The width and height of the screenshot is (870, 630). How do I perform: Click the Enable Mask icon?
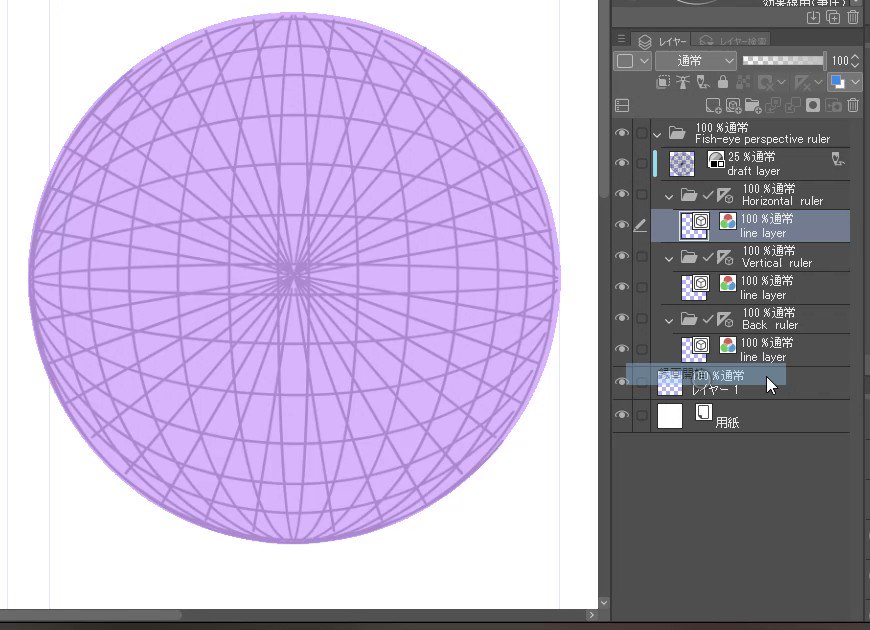click(x=766, y=83)
